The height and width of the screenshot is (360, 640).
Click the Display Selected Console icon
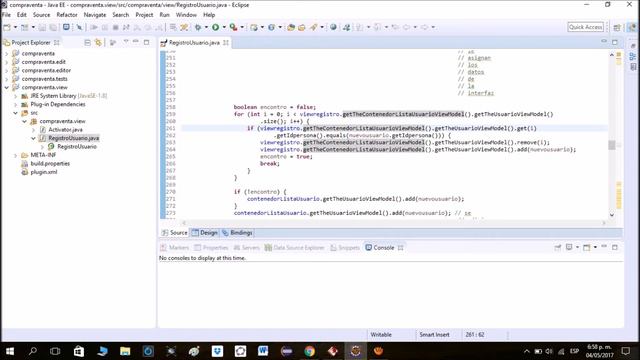click(569, 247)
